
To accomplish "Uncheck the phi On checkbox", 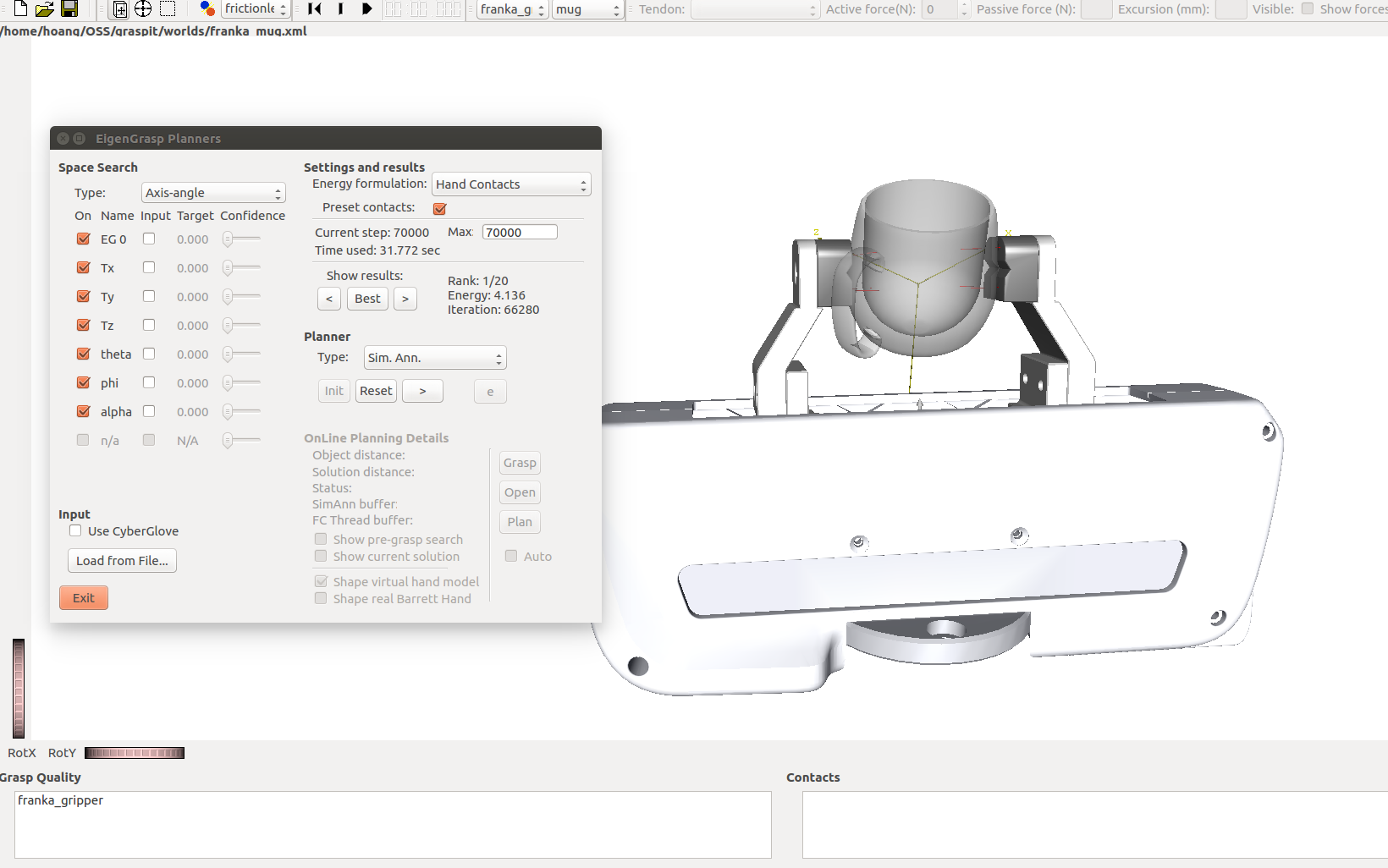I will (x=83, y=382).
